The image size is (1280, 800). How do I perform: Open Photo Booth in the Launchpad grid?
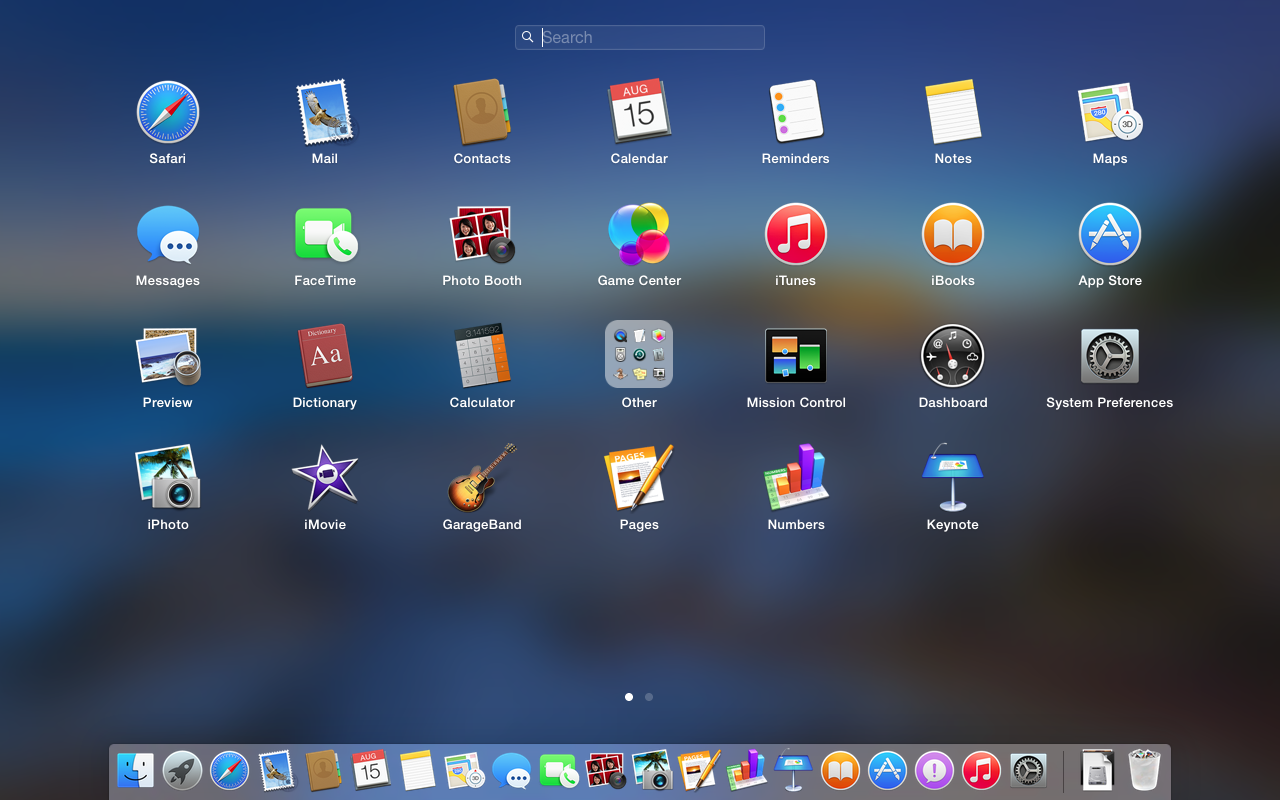482,234
